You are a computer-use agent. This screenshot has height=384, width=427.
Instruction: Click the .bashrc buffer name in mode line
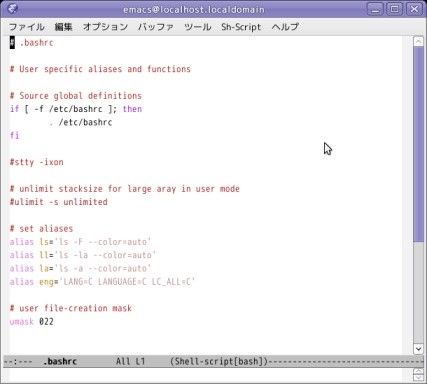[x=60, y=361]
